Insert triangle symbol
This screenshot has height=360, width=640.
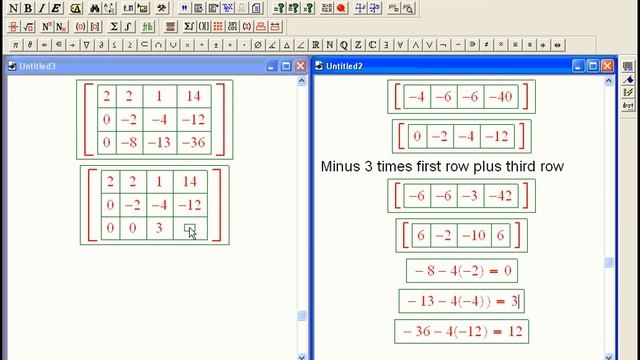[x=287, y=45]
